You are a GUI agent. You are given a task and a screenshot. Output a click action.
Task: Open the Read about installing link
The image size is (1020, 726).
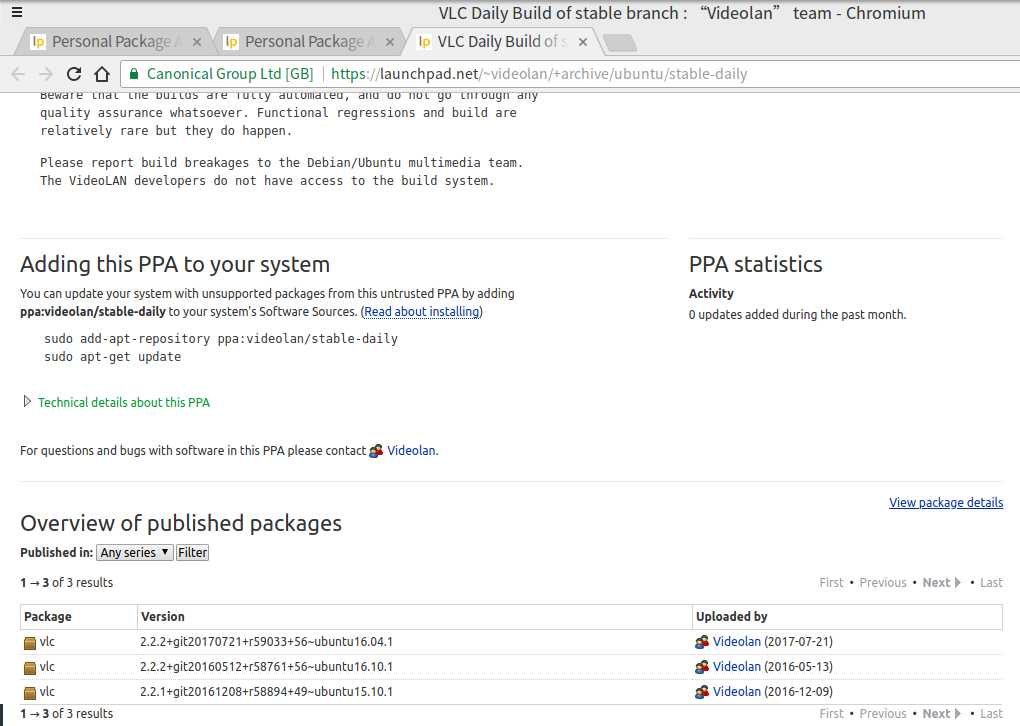click(x=422, y=312)
